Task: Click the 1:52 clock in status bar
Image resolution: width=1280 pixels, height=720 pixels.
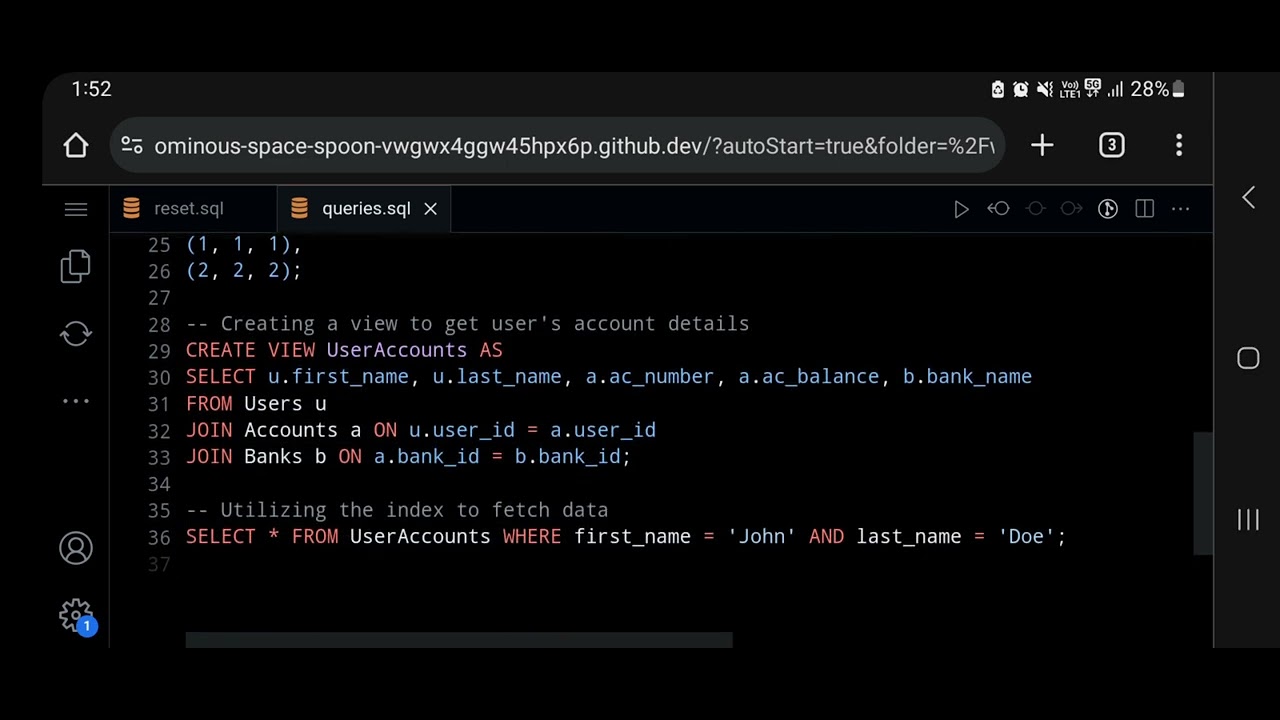Action: click(91, 90)
